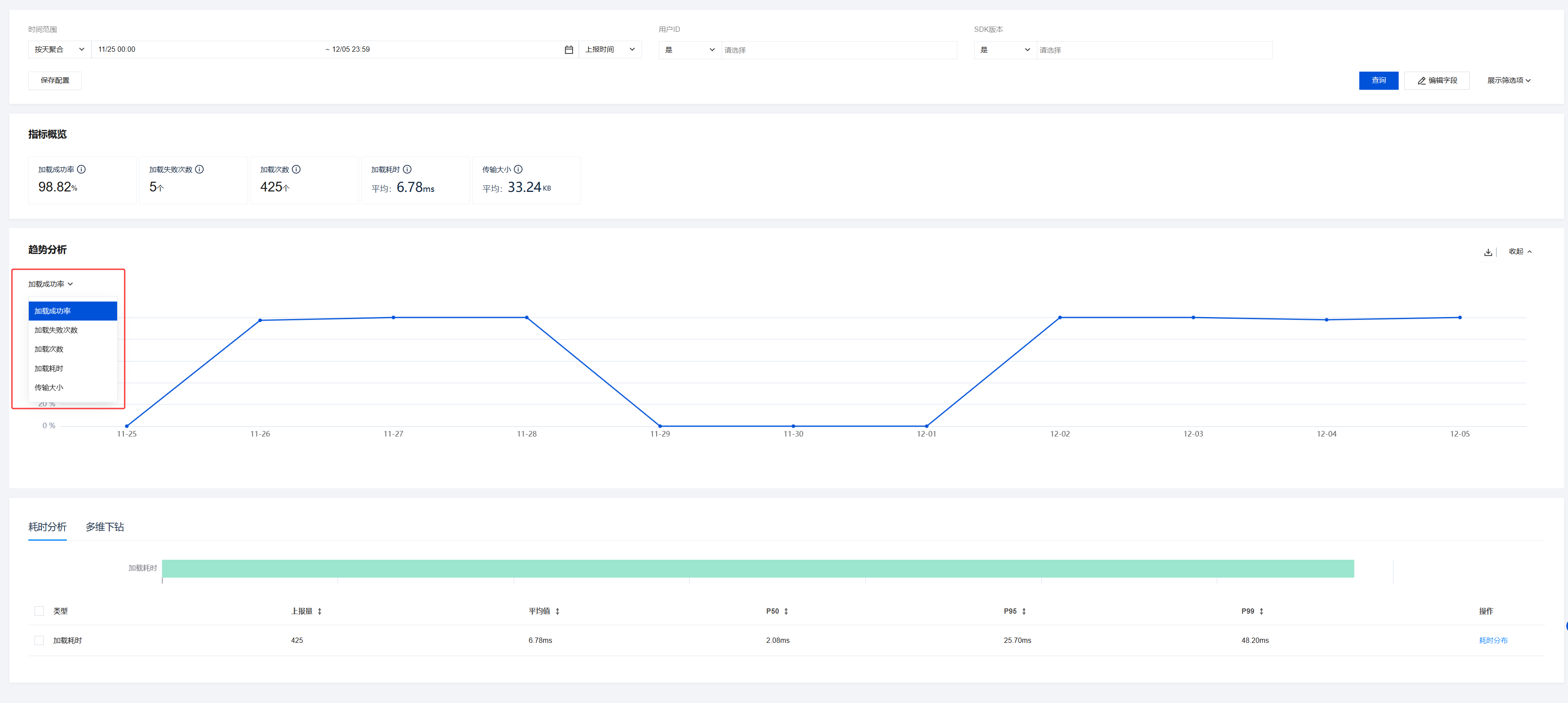
Task: Check the 加载耗时 row checkbox
Action: click(39, 640)
